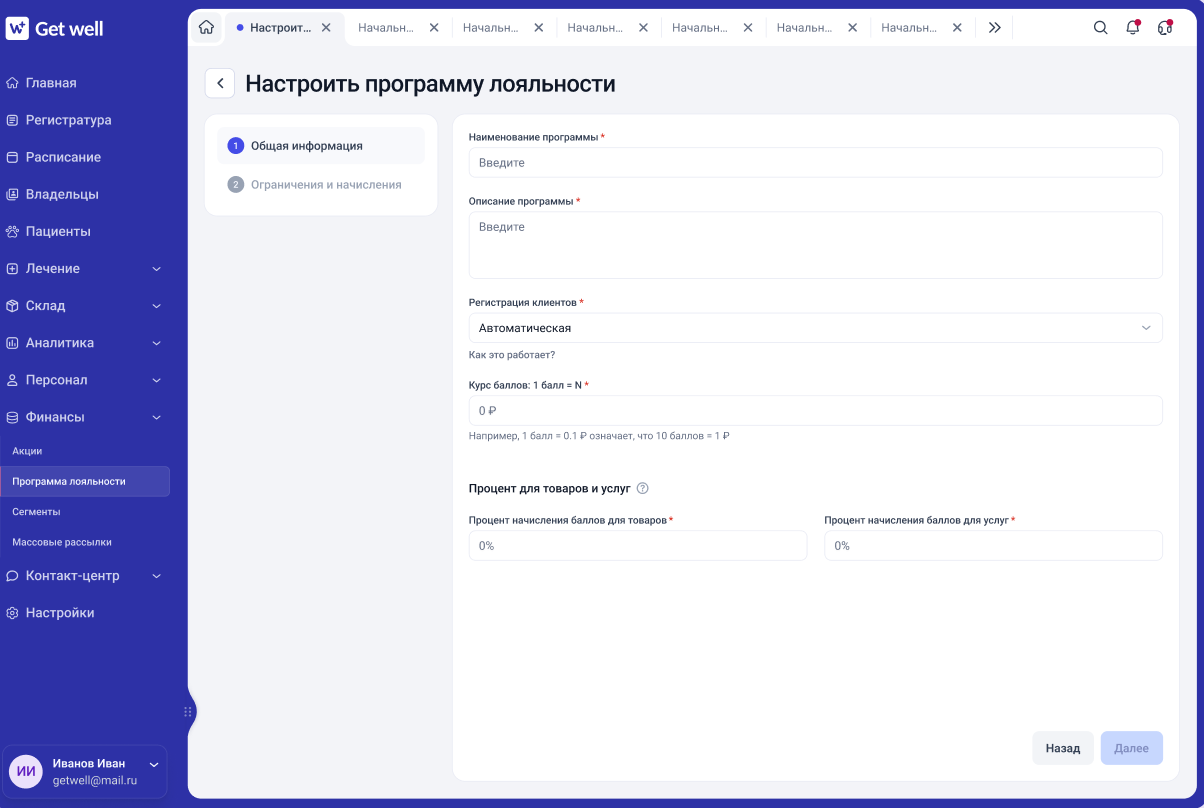Select step 1 Общая информация
Image resolution: width=1204 pixels, height=808 pixels.
tap(321, 146)
